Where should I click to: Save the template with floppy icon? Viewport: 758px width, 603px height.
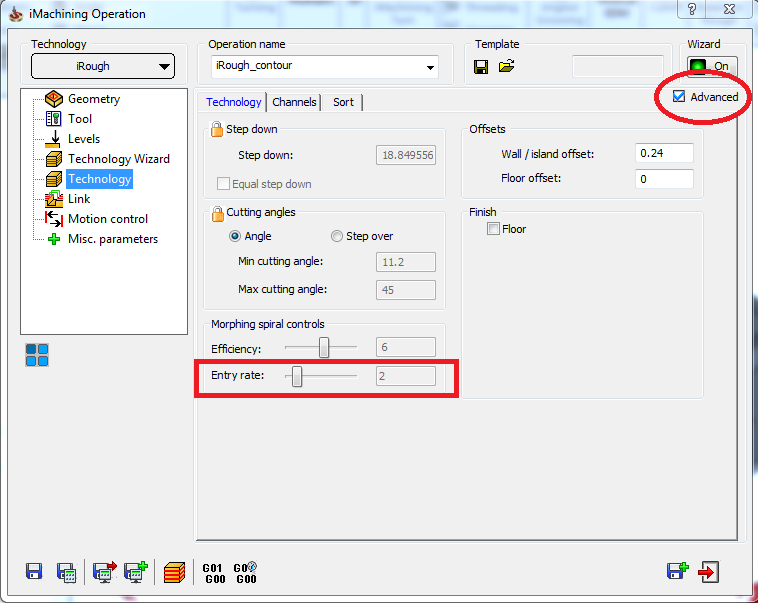pos(481,67)
